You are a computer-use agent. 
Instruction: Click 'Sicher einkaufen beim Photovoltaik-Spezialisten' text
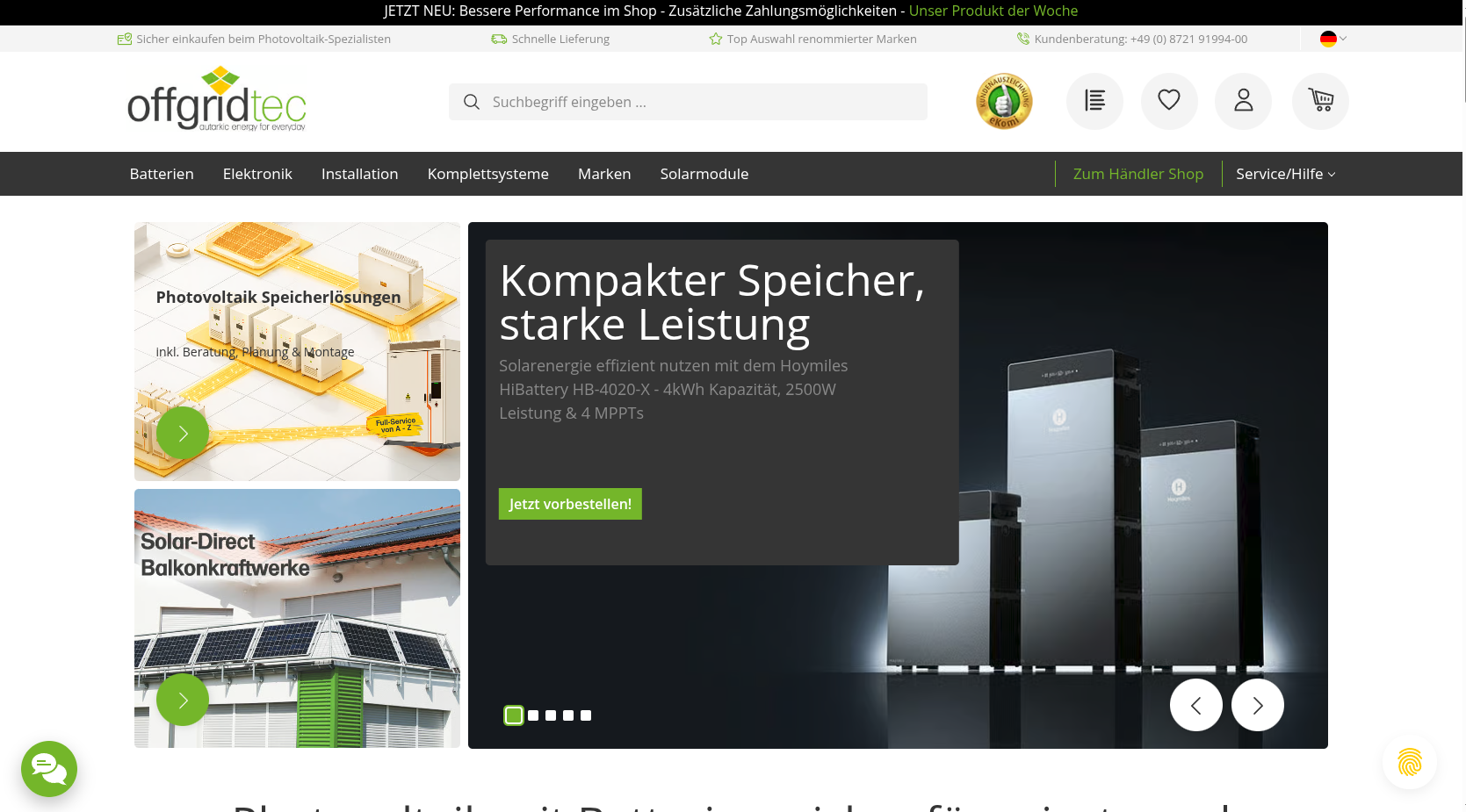click(x=264, y=39)
